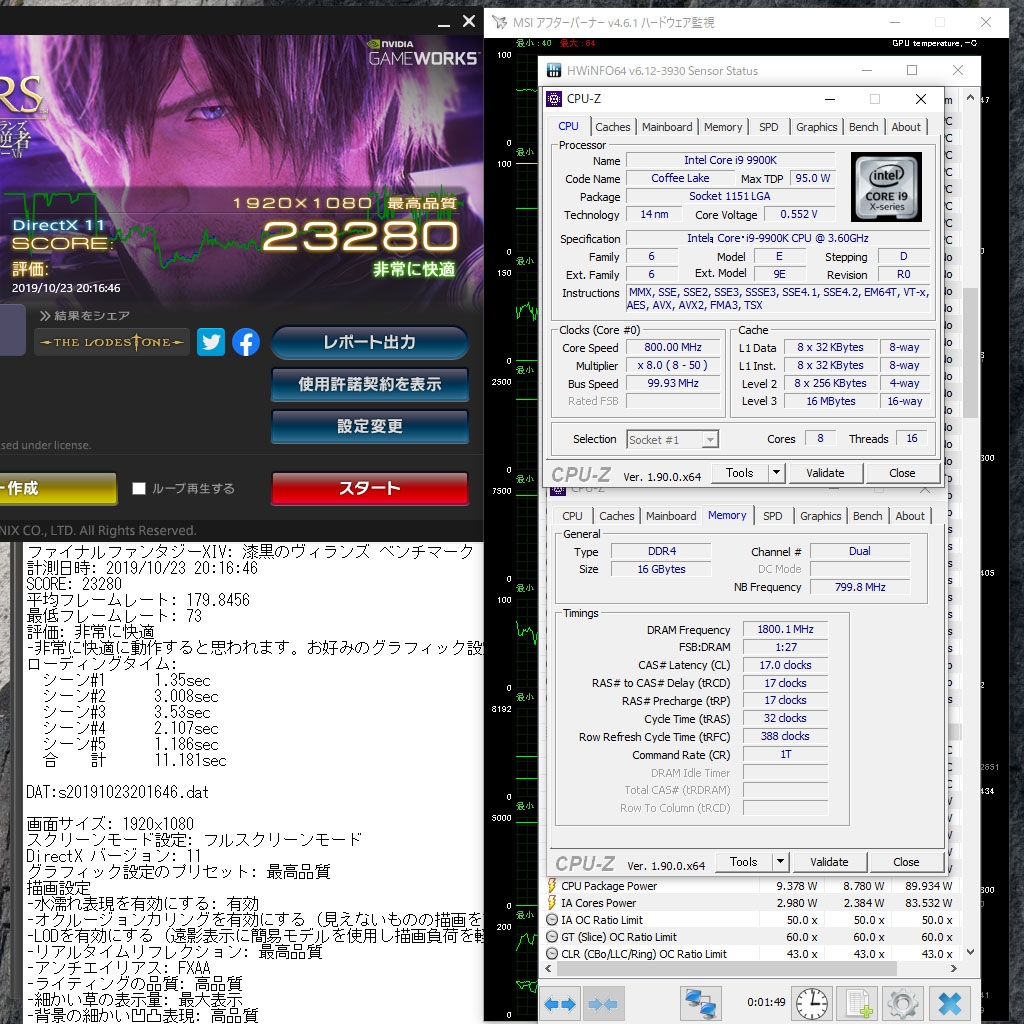Click Close button in front CPU-Z window
Screen dimensions: 1024x1024
[x=902, y=472]
